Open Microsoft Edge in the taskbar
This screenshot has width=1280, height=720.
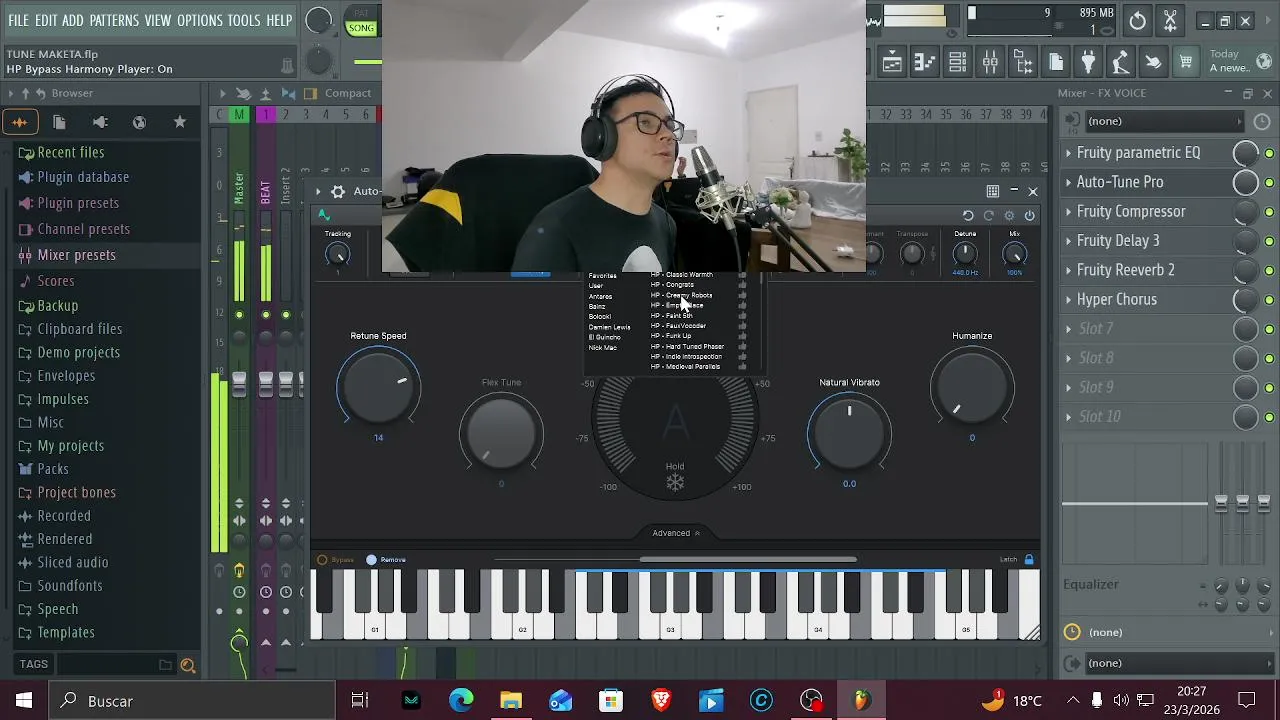coord(461,701)
